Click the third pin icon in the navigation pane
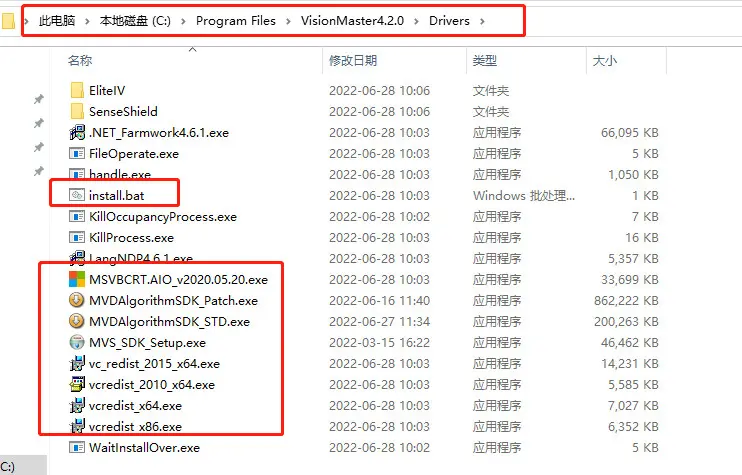Image resolution: width=742 pixels, height=475 pixels. (x=39, y=147)
